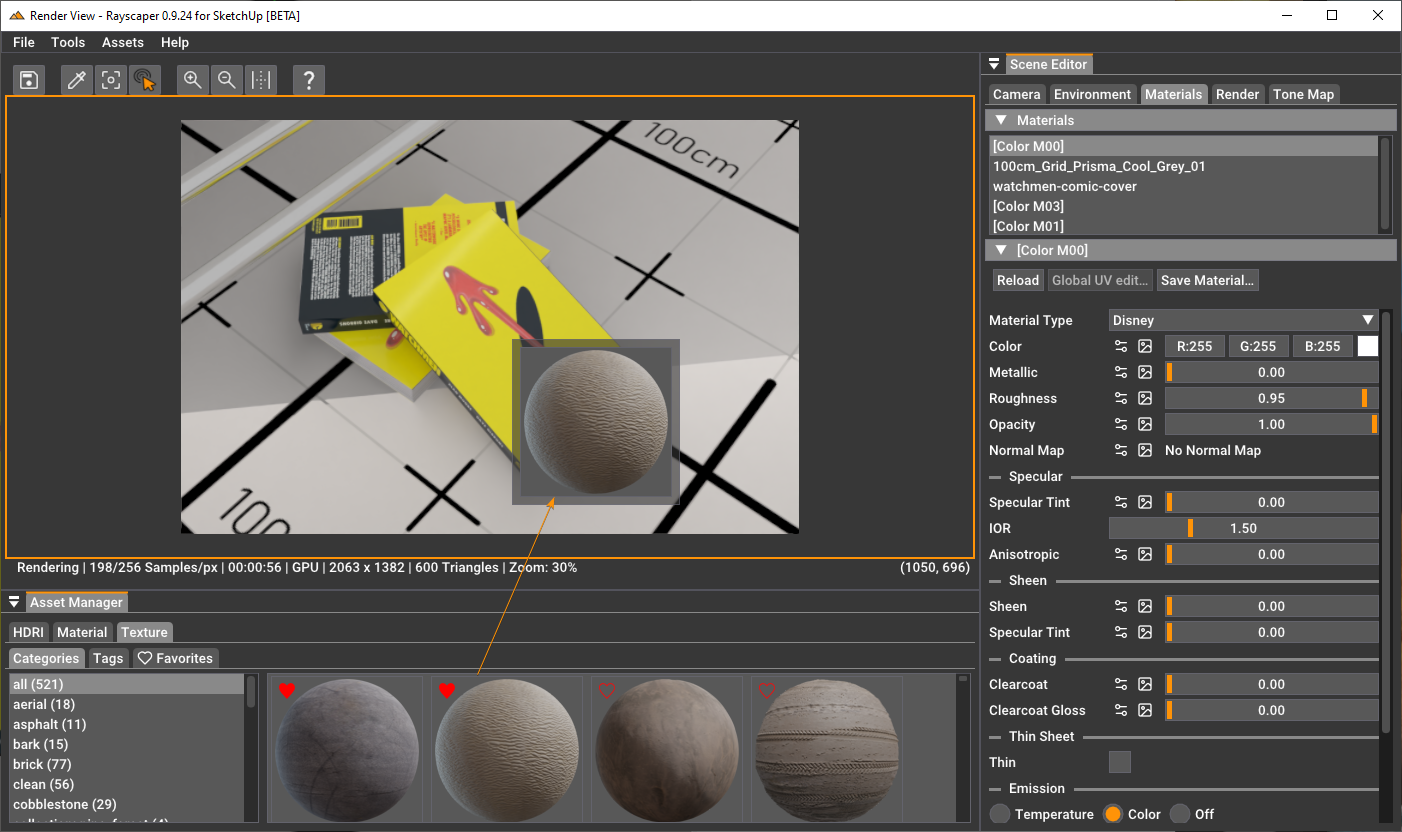Show the Favorites filter
The image size is (1402, 832).
pos(175,658)
